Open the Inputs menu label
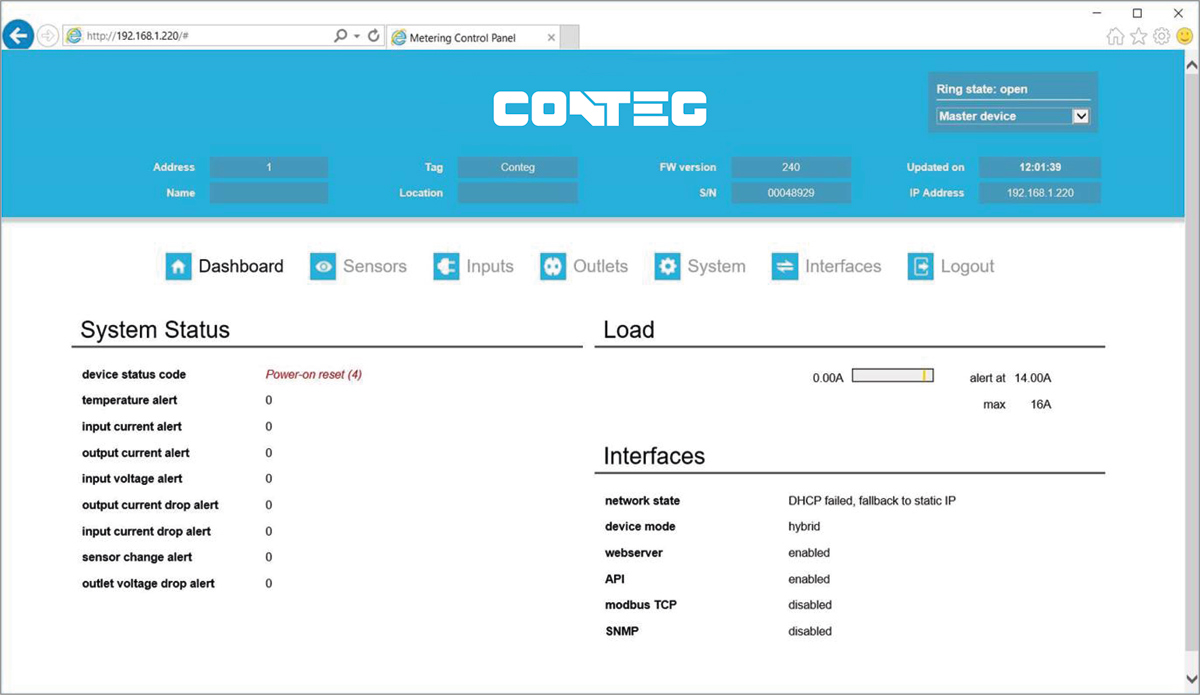The image size is (1200, 695). 490,267
